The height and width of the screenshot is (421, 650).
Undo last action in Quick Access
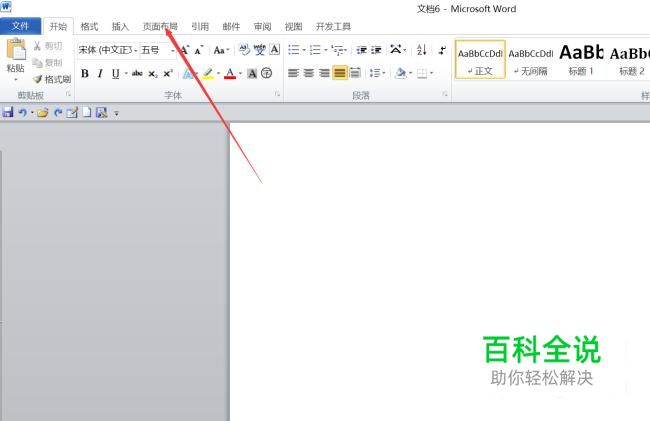[22, 112]
